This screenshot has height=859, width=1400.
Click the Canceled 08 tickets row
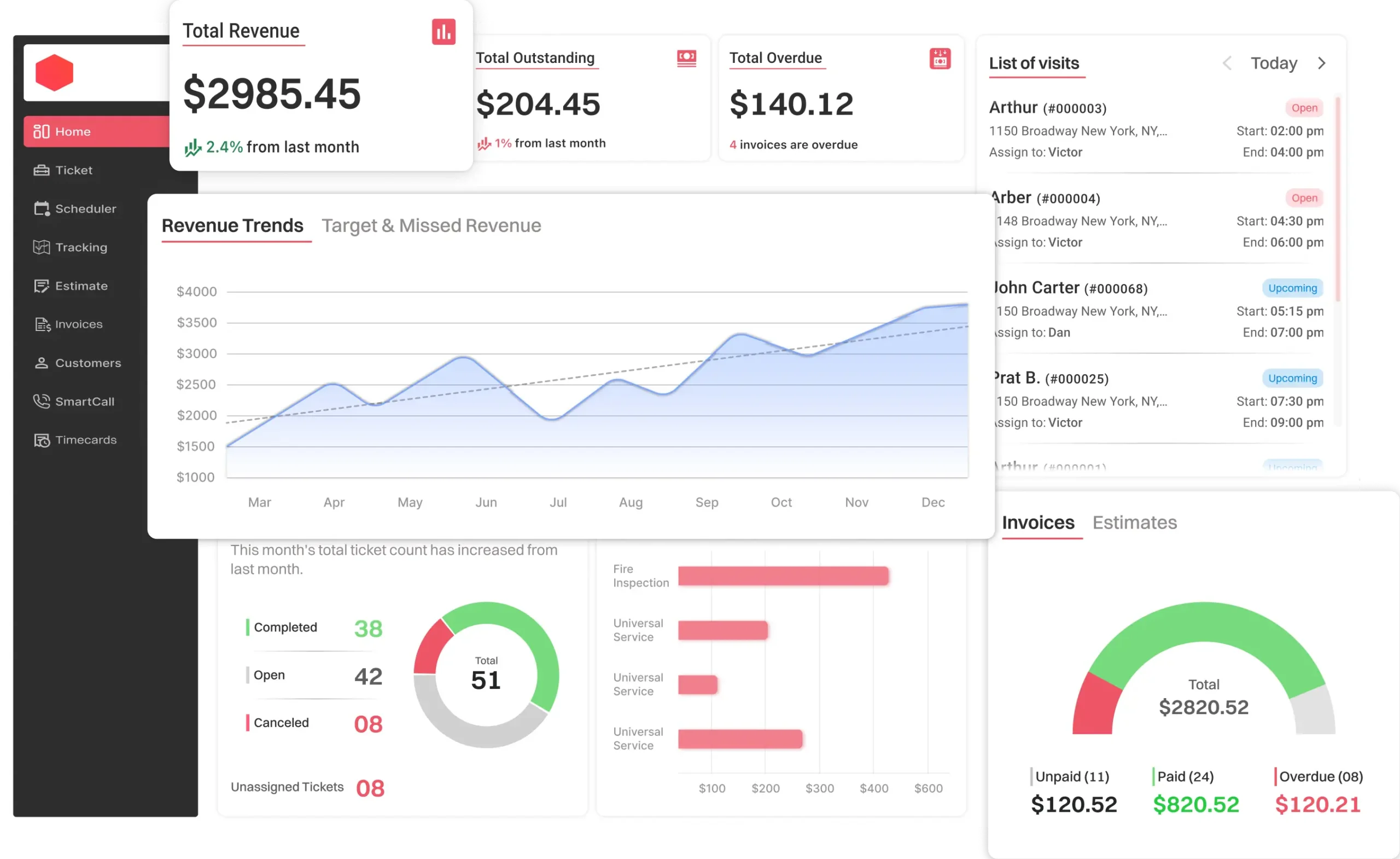click(x=314, y=723)
